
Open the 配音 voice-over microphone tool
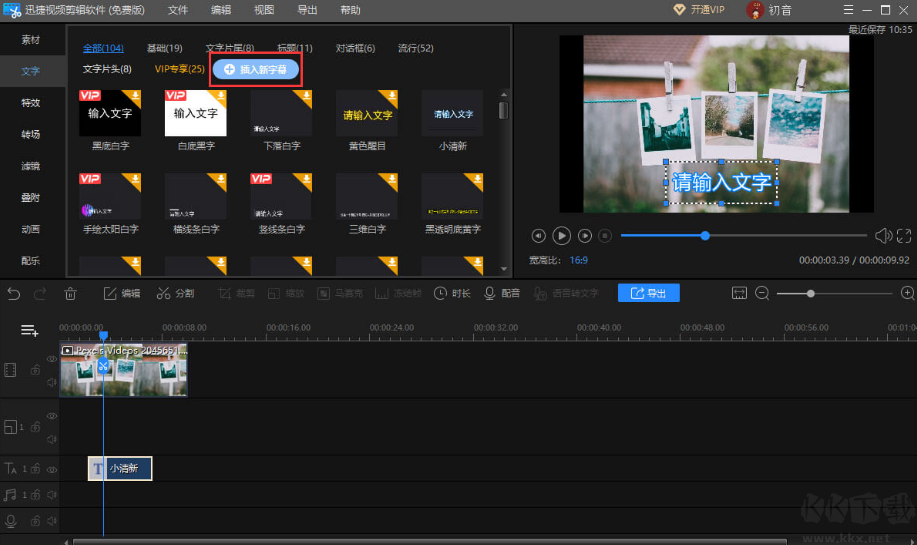[x=503, y=293]
